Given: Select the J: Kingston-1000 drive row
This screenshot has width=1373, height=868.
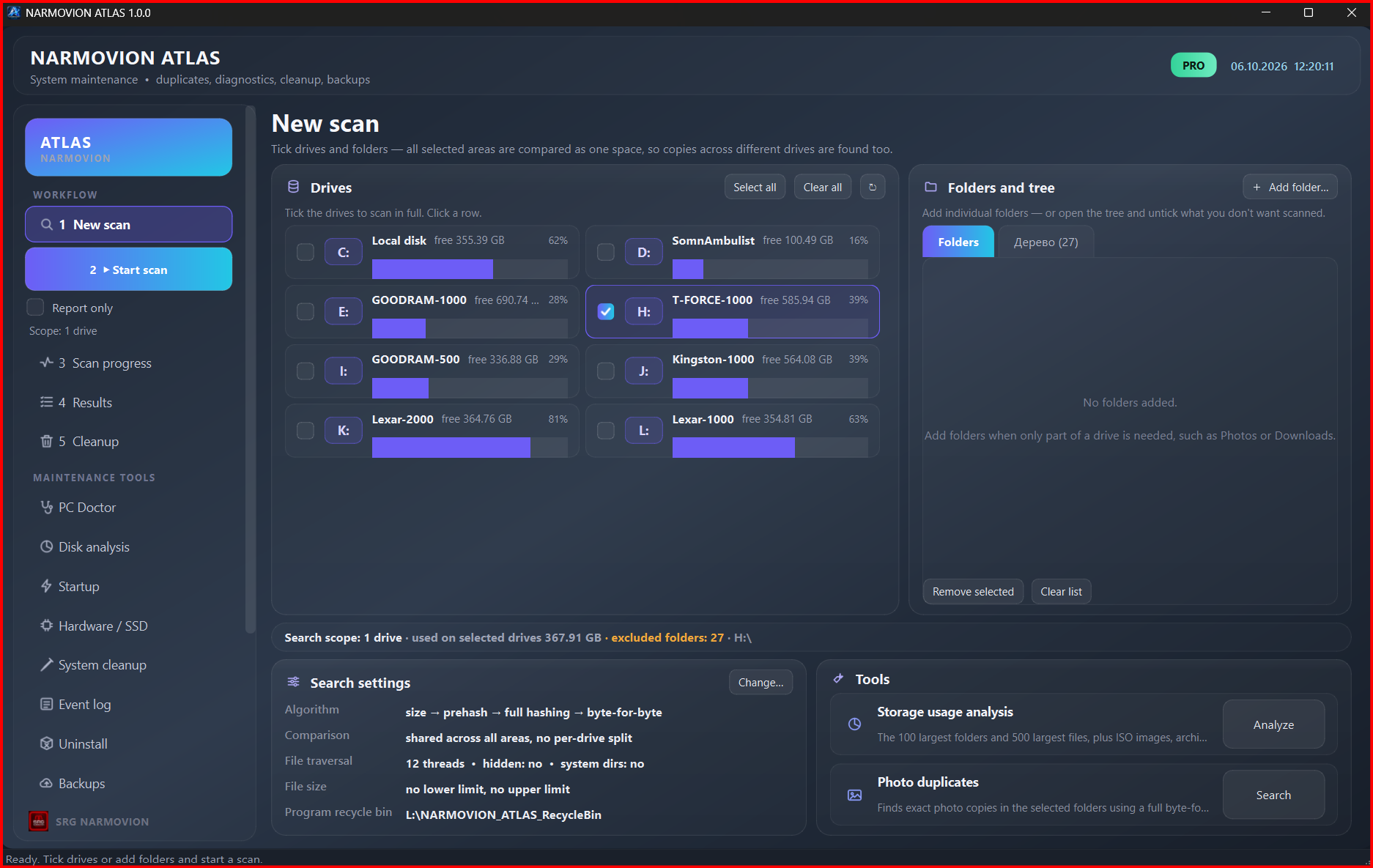Looking at the screenshot, I should coord(733,371).
